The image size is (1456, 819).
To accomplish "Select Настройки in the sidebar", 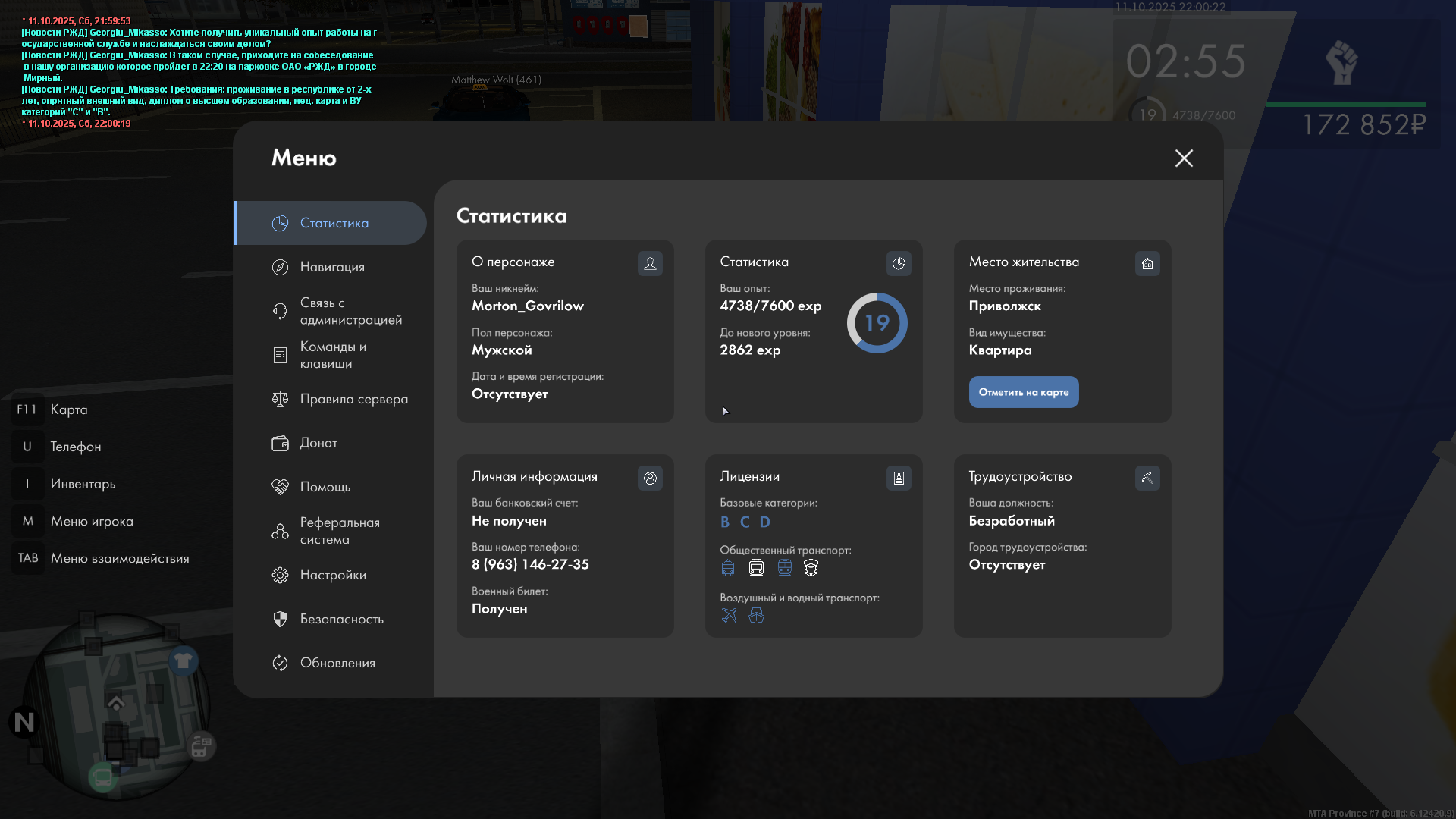I will pos(333,575).
